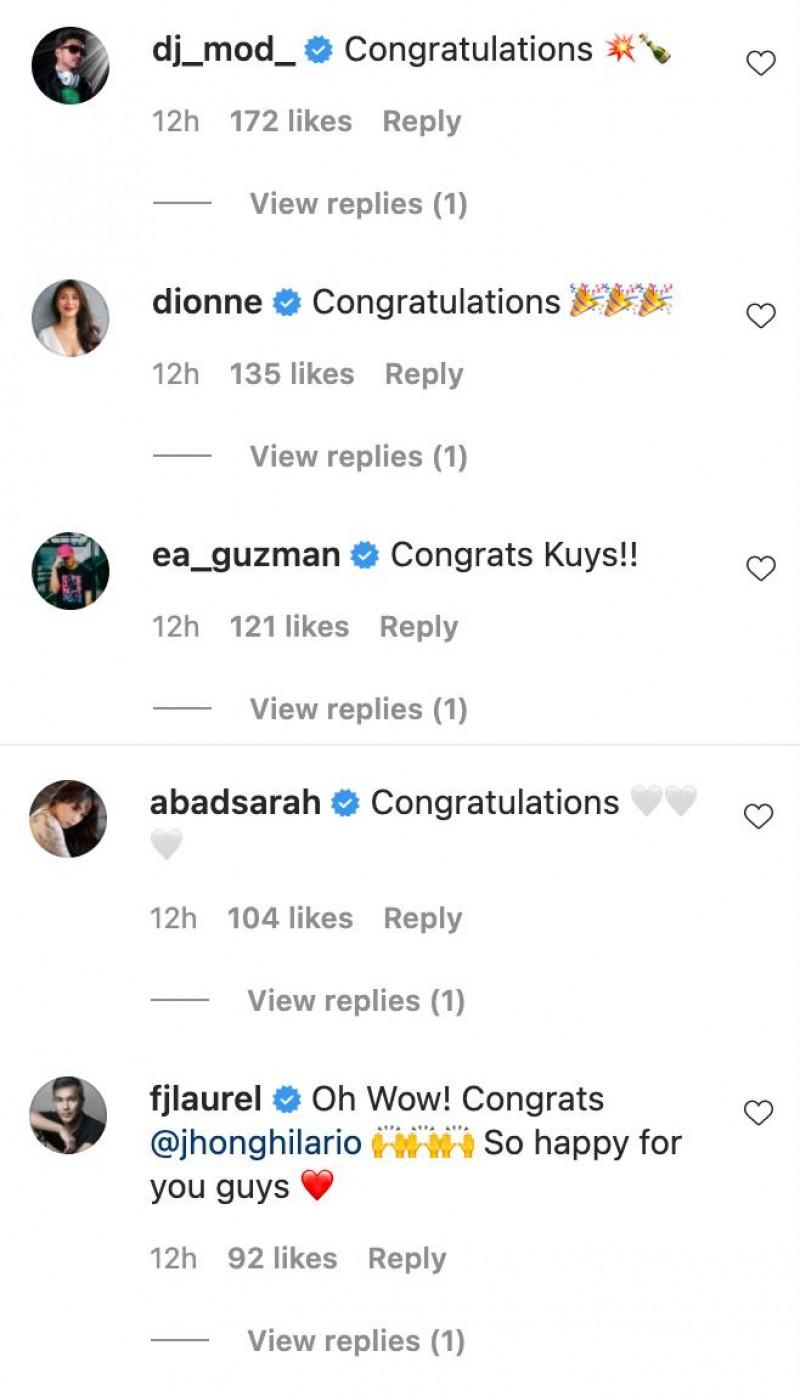Expand replies under dj_mod_ comment
This screenshot has width=800, height=1396.
pos(358,204)
